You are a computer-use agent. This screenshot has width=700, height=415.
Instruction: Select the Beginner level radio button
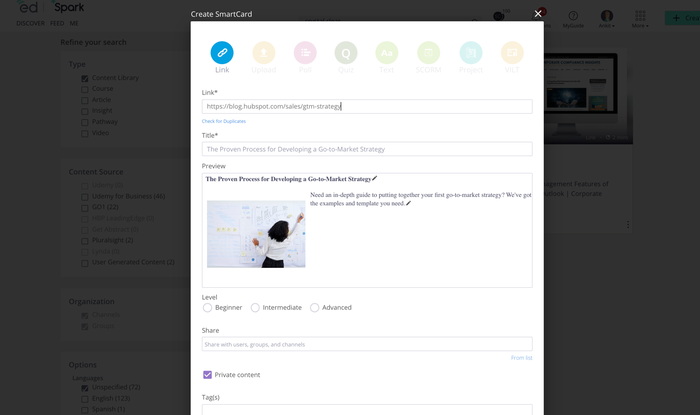pyautogui.click(x=207, y=307)
